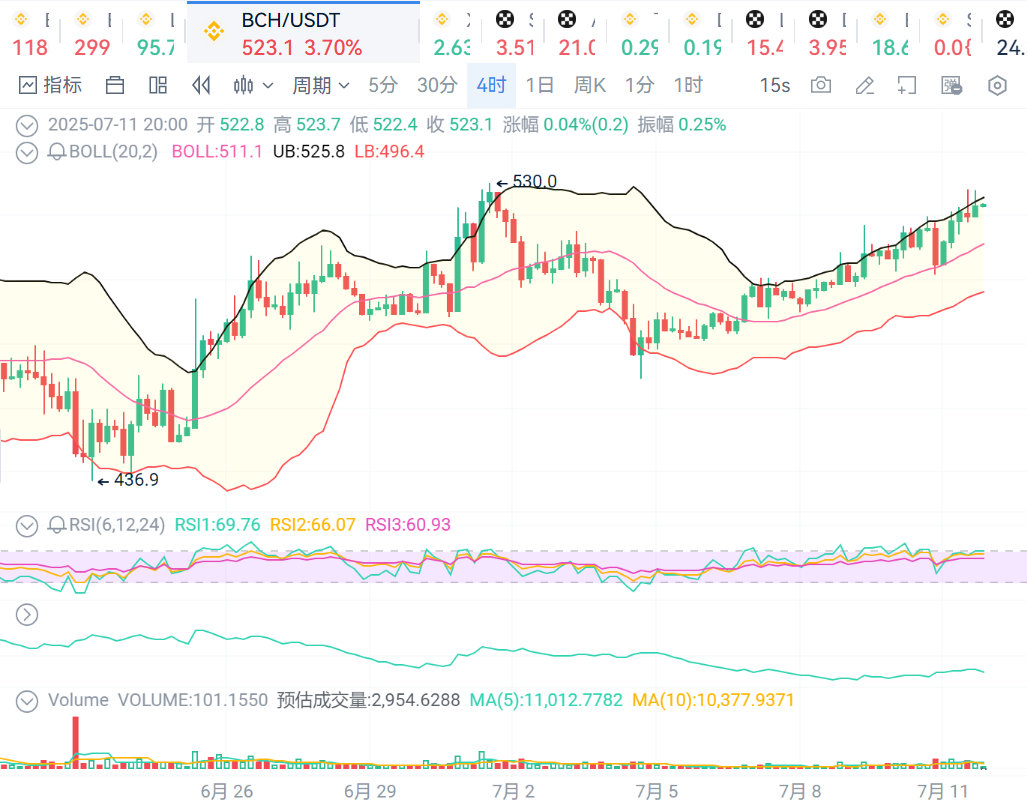Select the candlestick chart type icon
Screen dimensions: 1027x810
coord(243,85)
